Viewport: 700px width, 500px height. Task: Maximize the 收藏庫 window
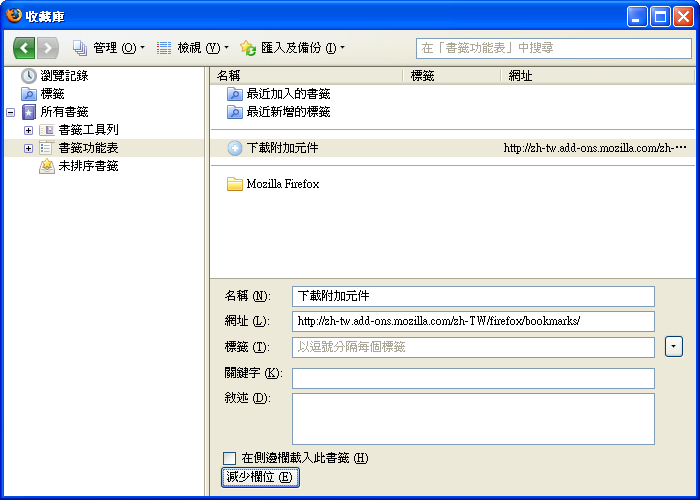click(660, 17)
